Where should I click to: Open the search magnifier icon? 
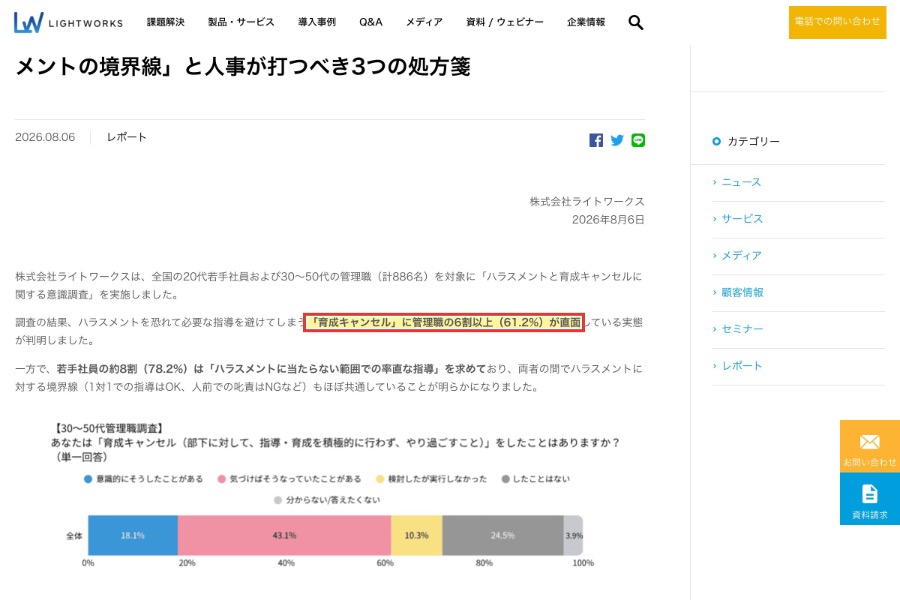click(x=635, y=22)
